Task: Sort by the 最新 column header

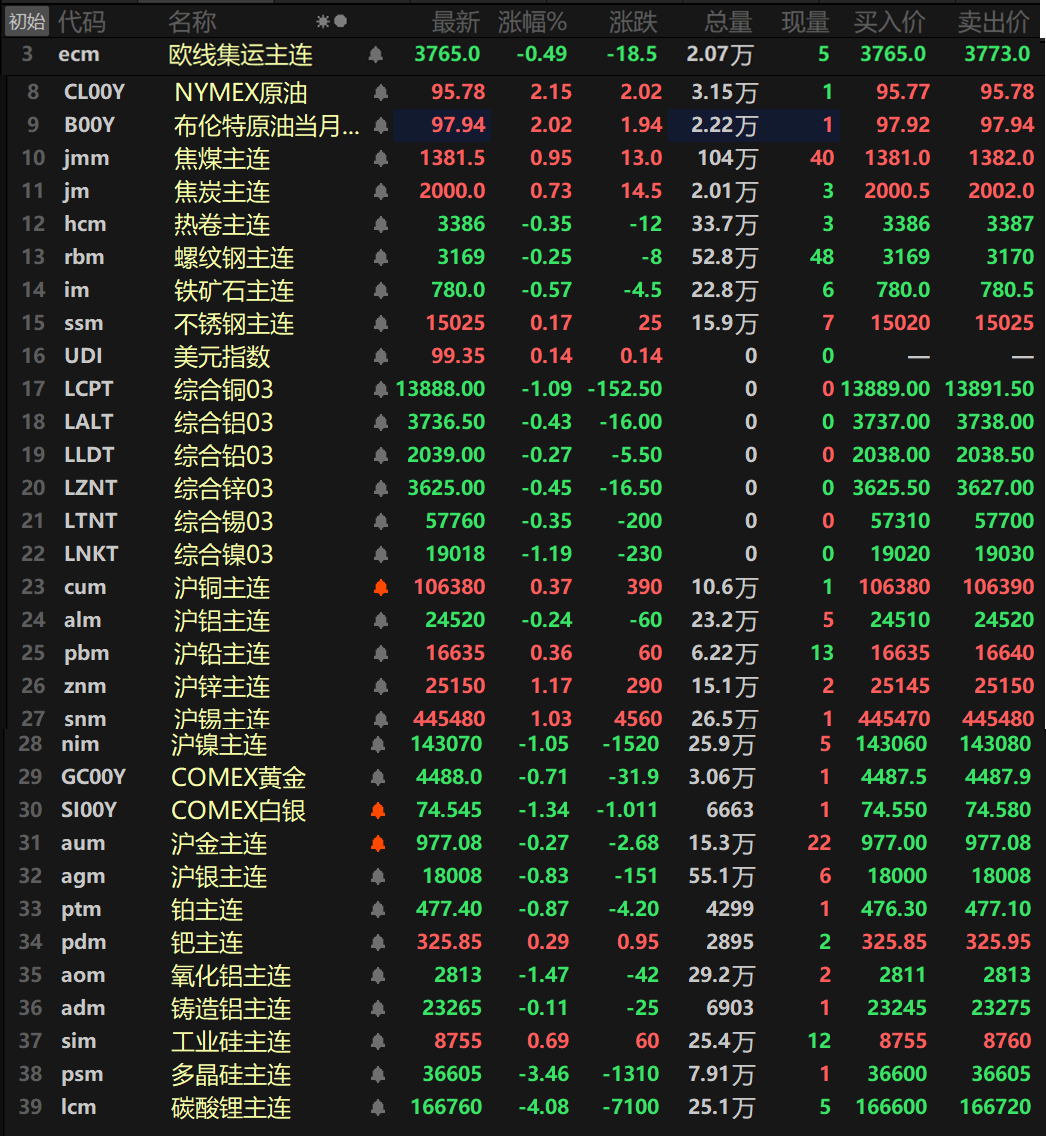Action: click(456, 22)
